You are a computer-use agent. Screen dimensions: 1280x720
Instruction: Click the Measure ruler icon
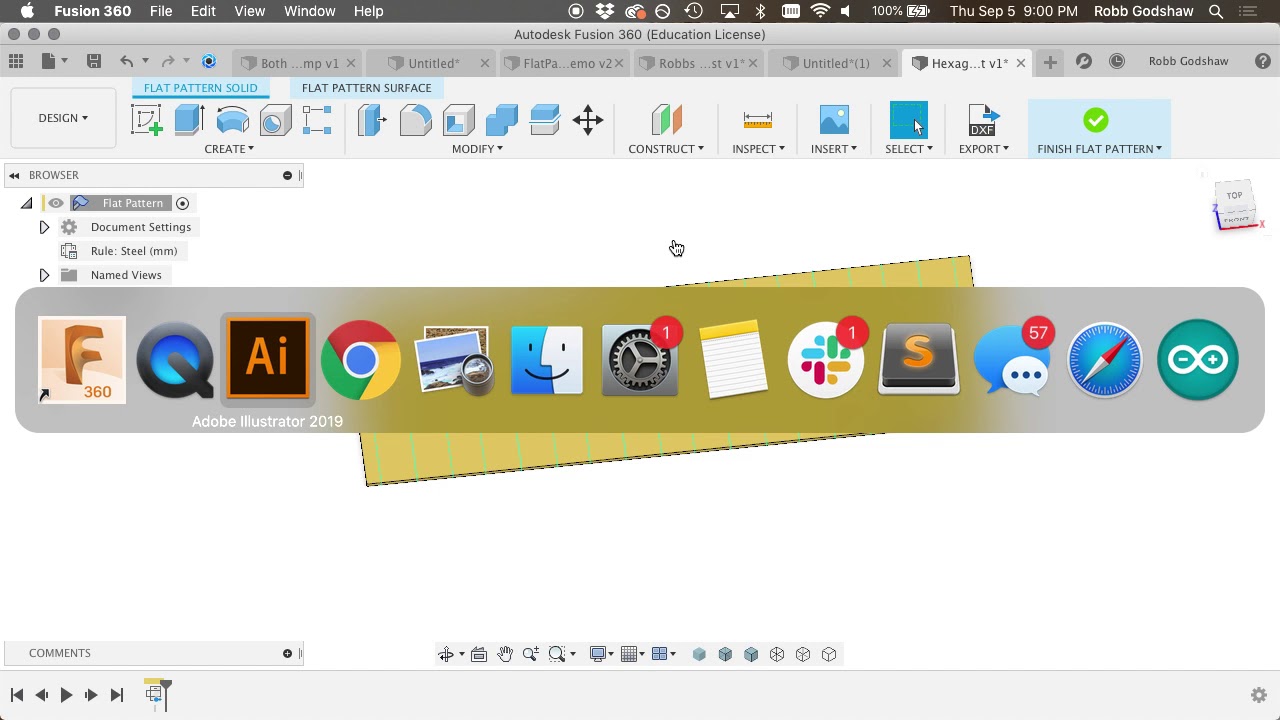(x=758, y=121)
